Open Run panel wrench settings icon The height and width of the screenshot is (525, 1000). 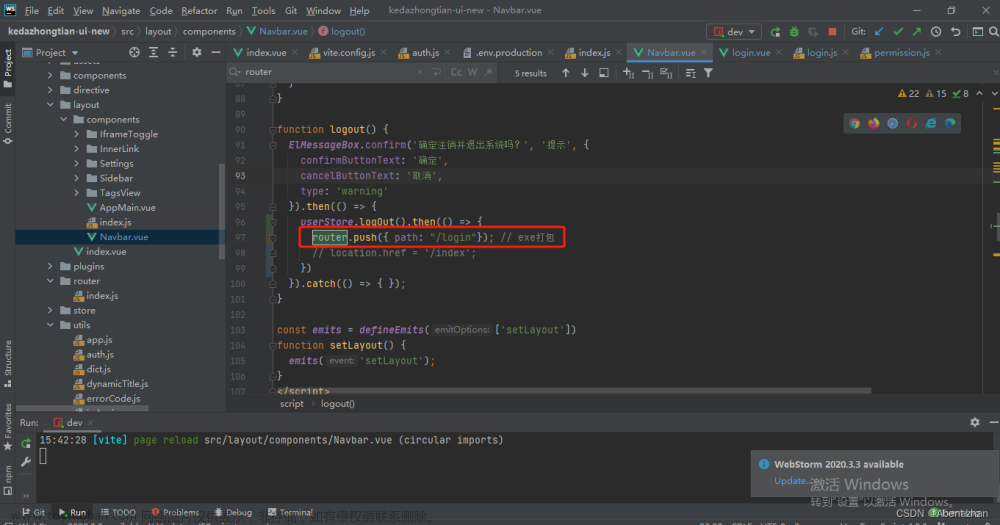(x=26, y=461)
